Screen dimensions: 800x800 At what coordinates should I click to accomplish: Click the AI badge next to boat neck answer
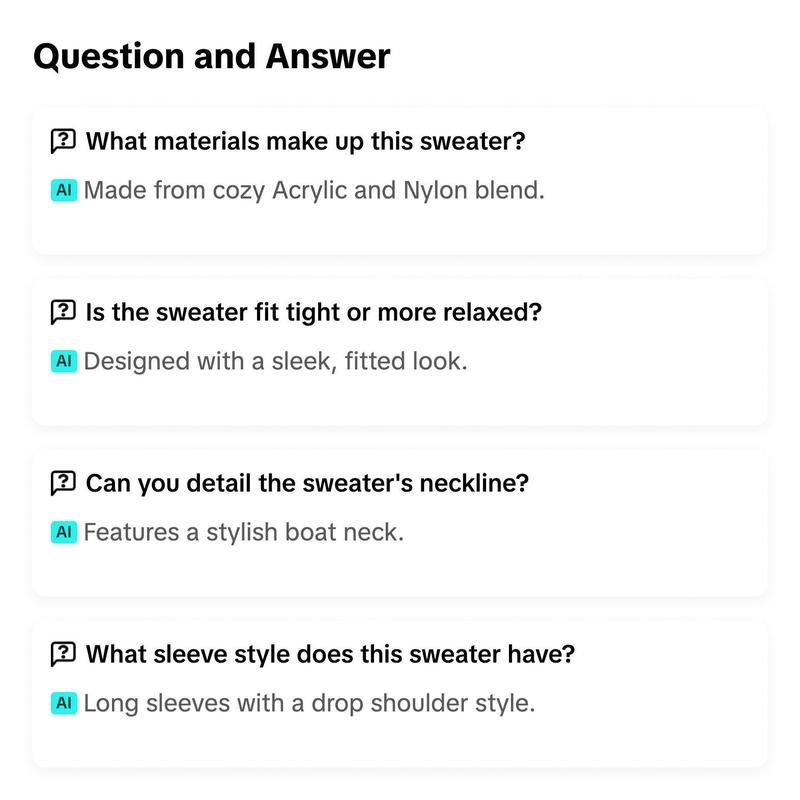pos(64,532)
